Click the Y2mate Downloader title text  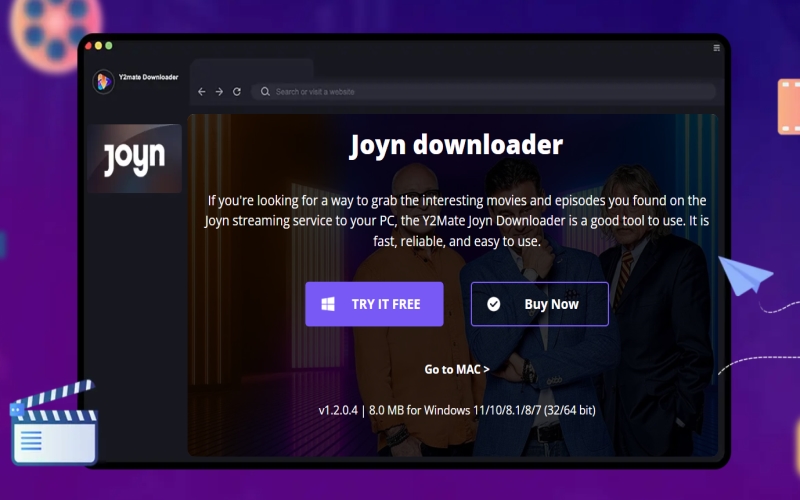click(x=148, y=77)
